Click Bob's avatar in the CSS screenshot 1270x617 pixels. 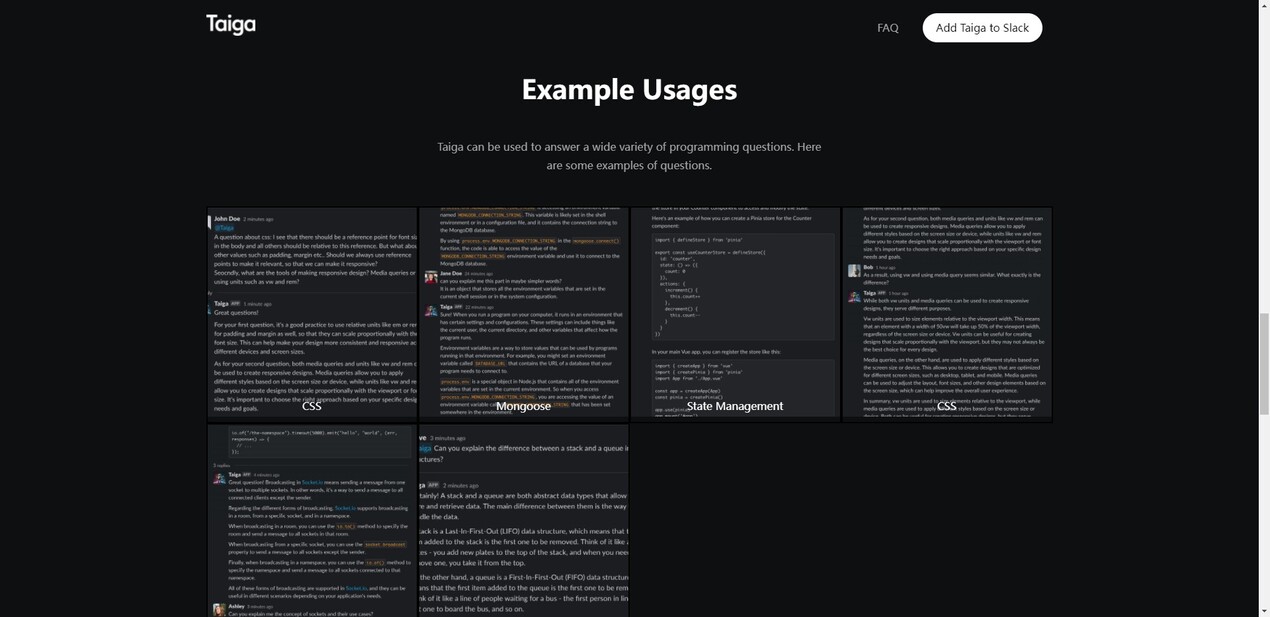click(x=854, y=270)
